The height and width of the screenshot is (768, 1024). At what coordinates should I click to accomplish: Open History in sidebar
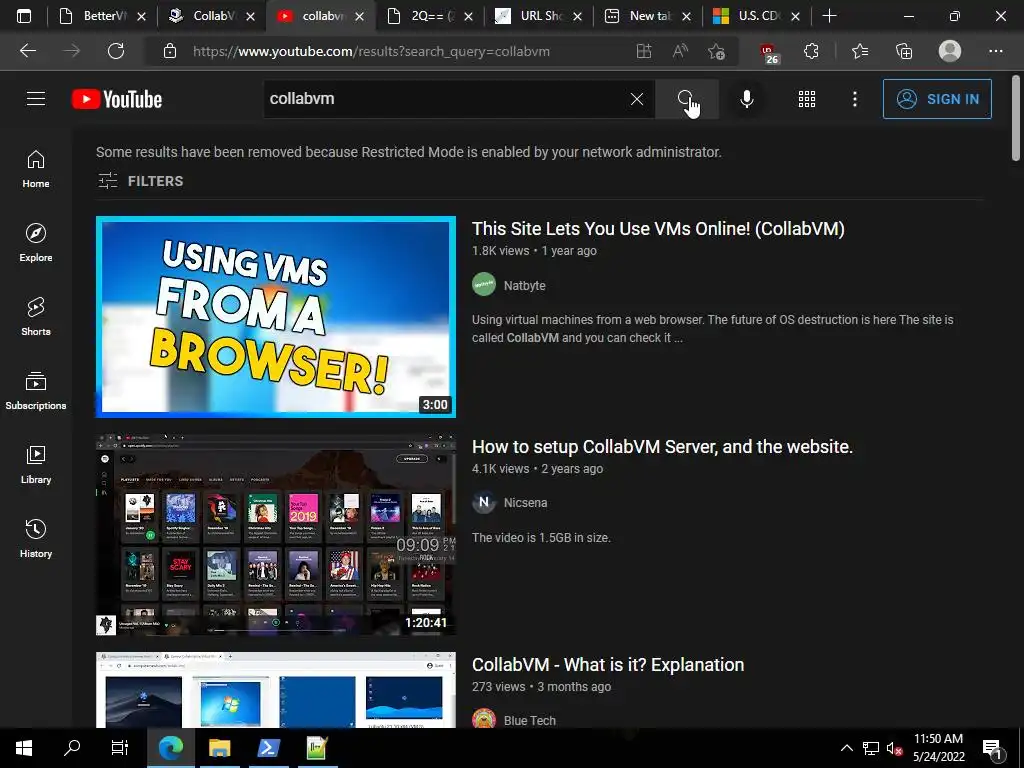coord(36,538)
